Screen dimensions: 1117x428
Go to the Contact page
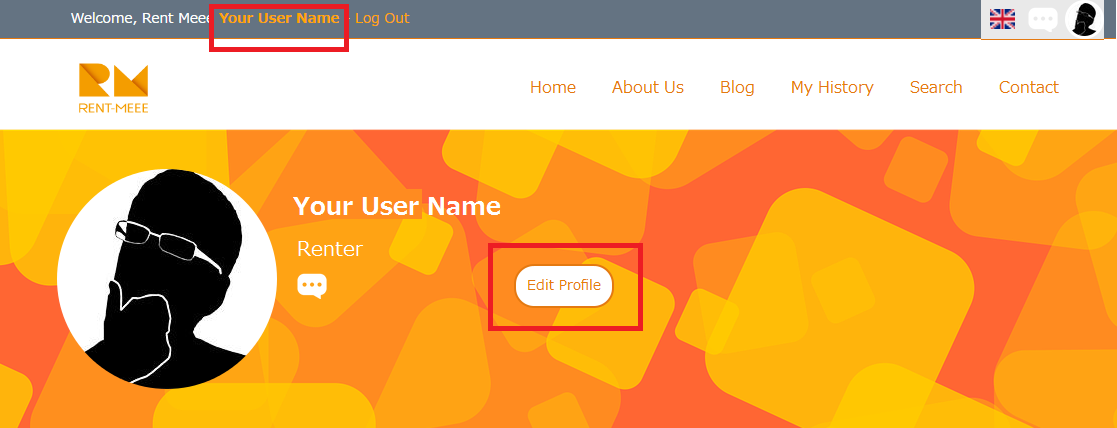[x=1029, y=87]
